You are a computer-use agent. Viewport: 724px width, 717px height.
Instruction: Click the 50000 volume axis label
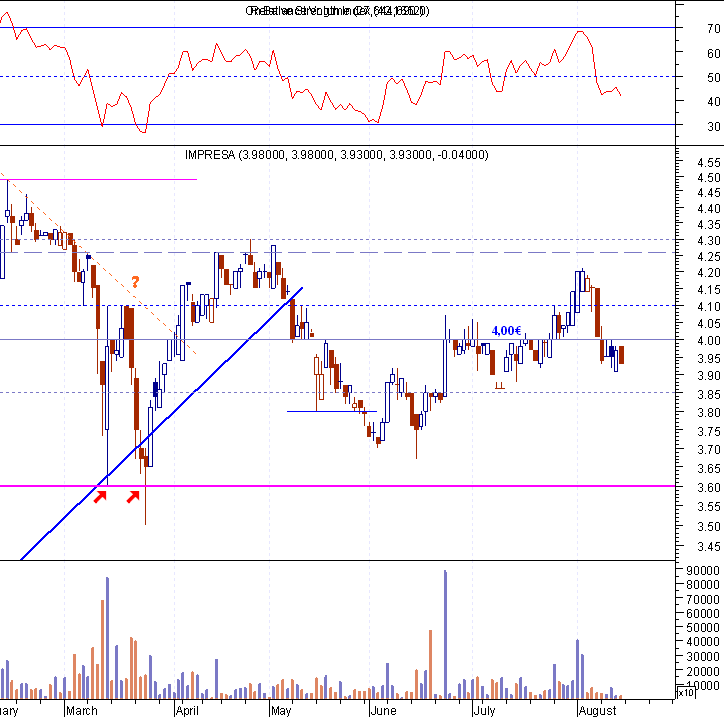[703, 628]
